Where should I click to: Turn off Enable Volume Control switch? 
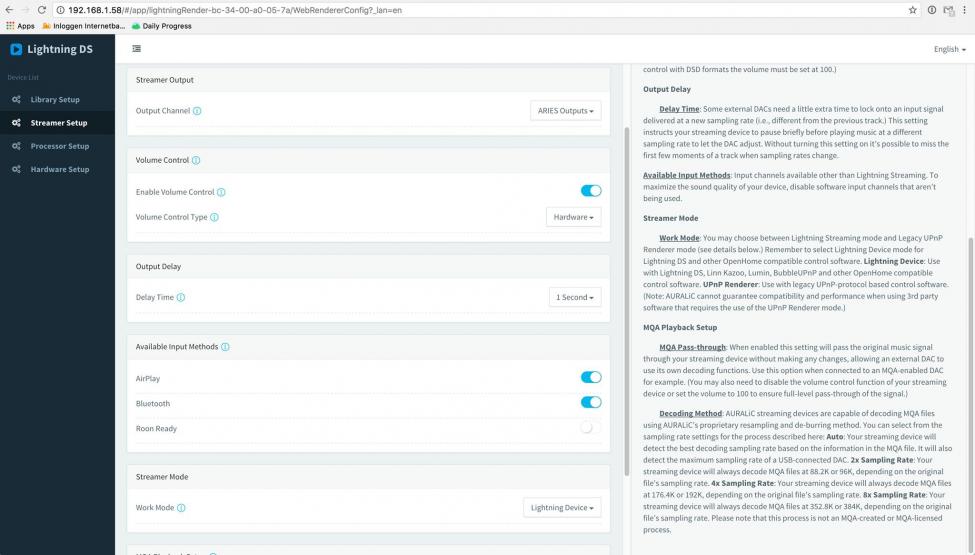click(591, 191)
